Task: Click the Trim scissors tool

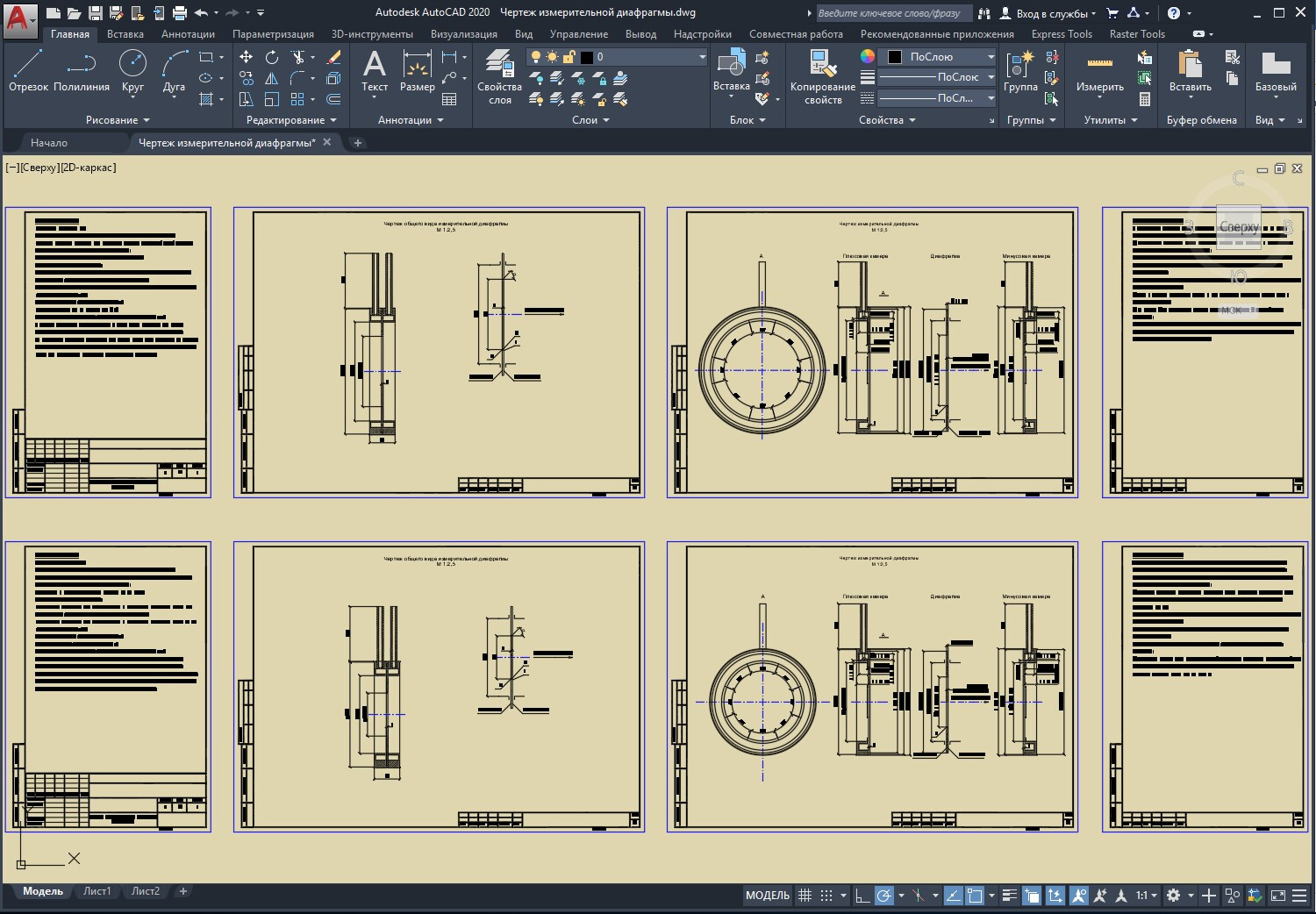Action: click(x=298, y=57)
